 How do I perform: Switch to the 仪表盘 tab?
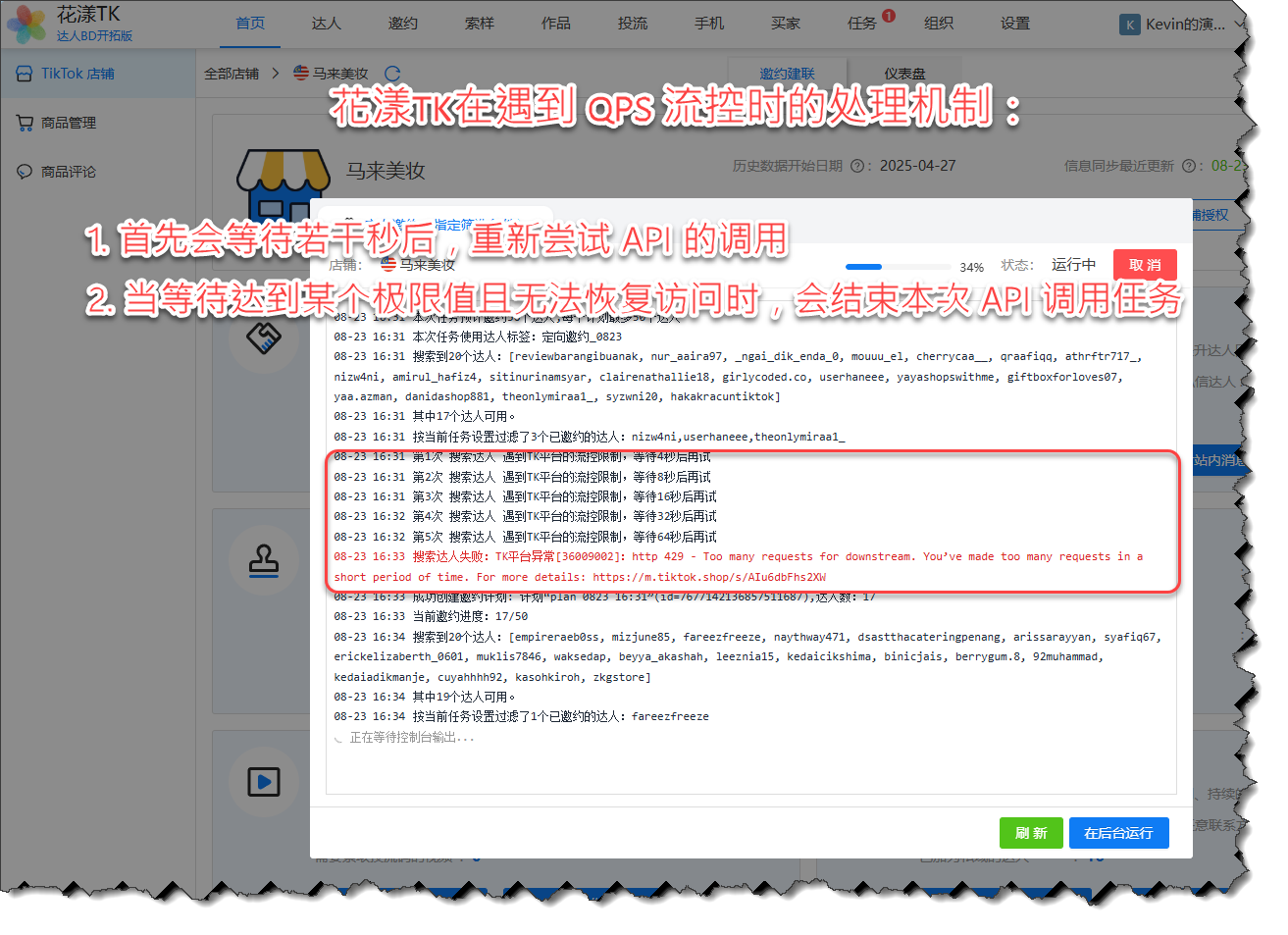coord(904,74)
